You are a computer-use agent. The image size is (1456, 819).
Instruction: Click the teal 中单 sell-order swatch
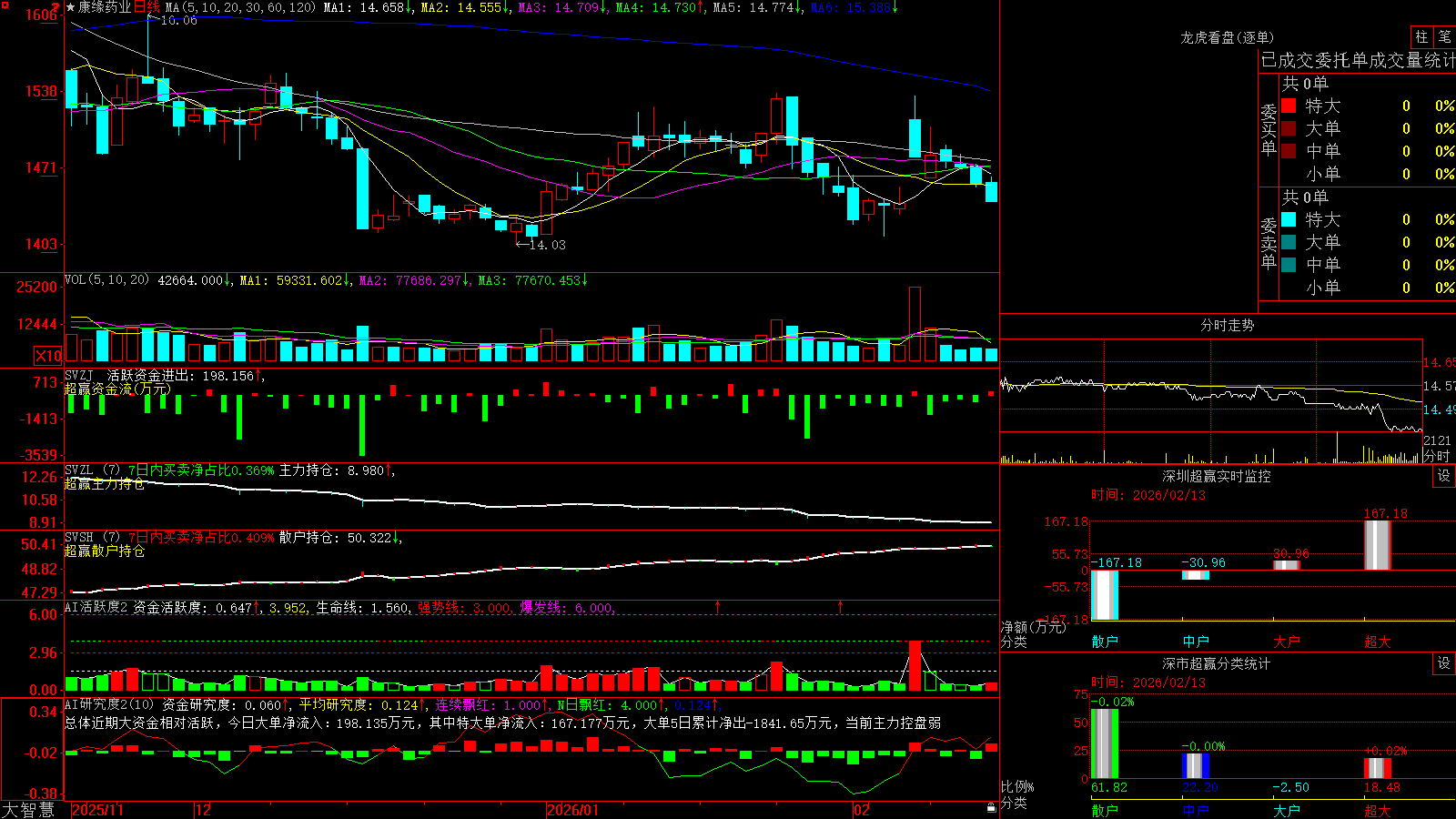point(1289,265)
